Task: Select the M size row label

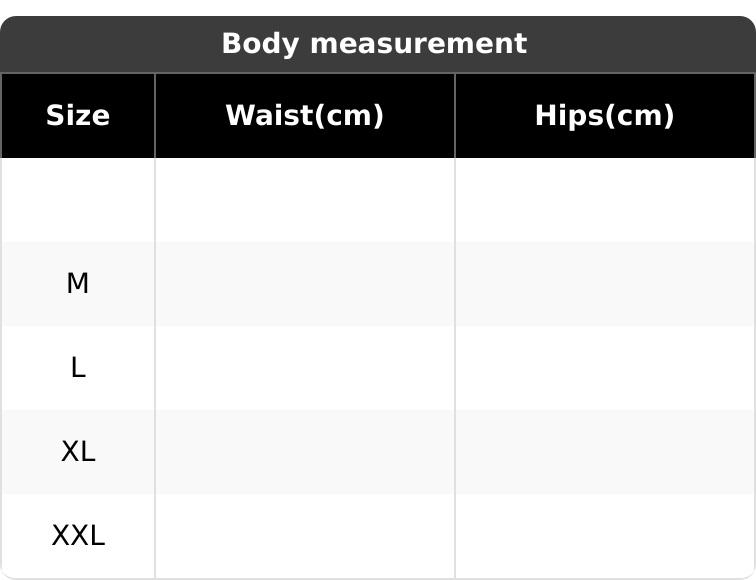Action: click(x=78, y=284)
